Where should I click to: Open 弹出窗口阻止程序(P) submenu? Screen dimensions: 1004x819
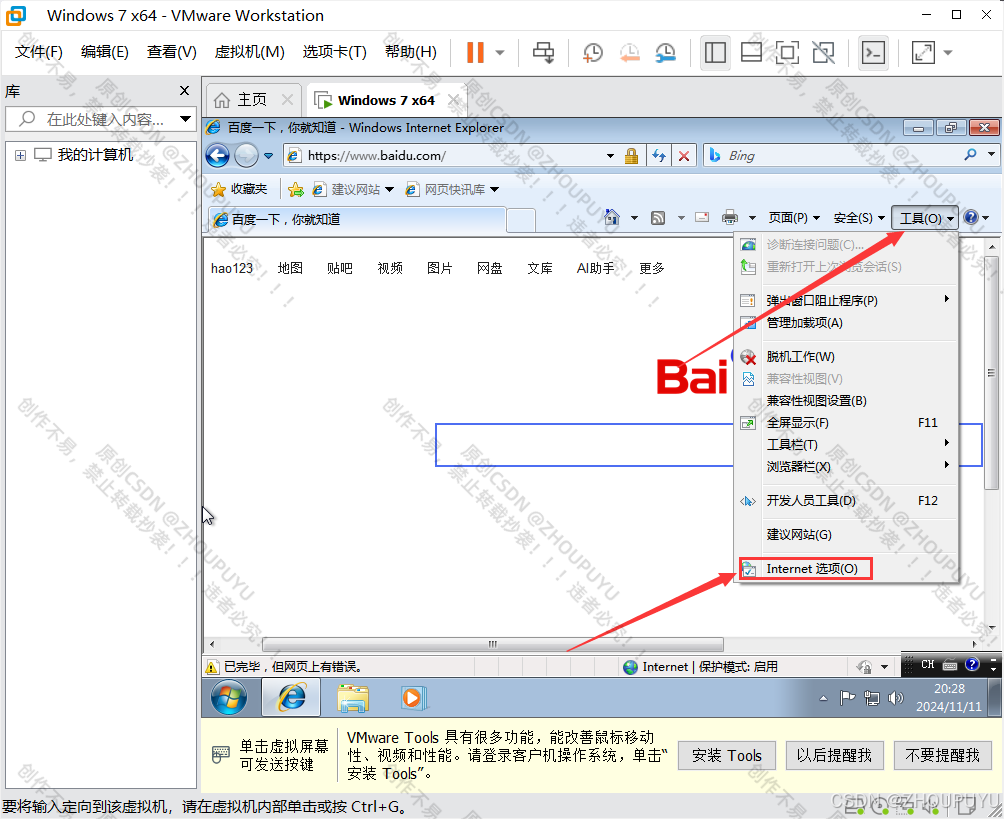tap(822, 300)
